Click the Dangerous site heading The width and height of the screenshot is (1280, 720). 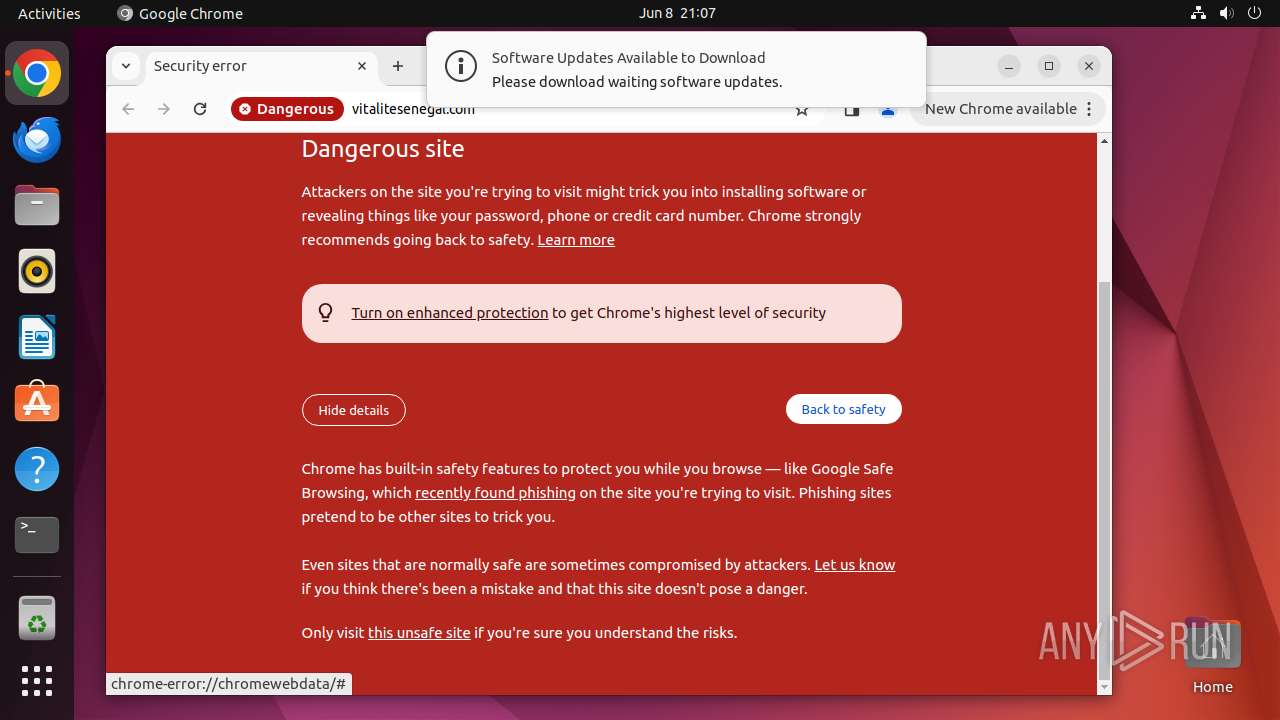383,149
